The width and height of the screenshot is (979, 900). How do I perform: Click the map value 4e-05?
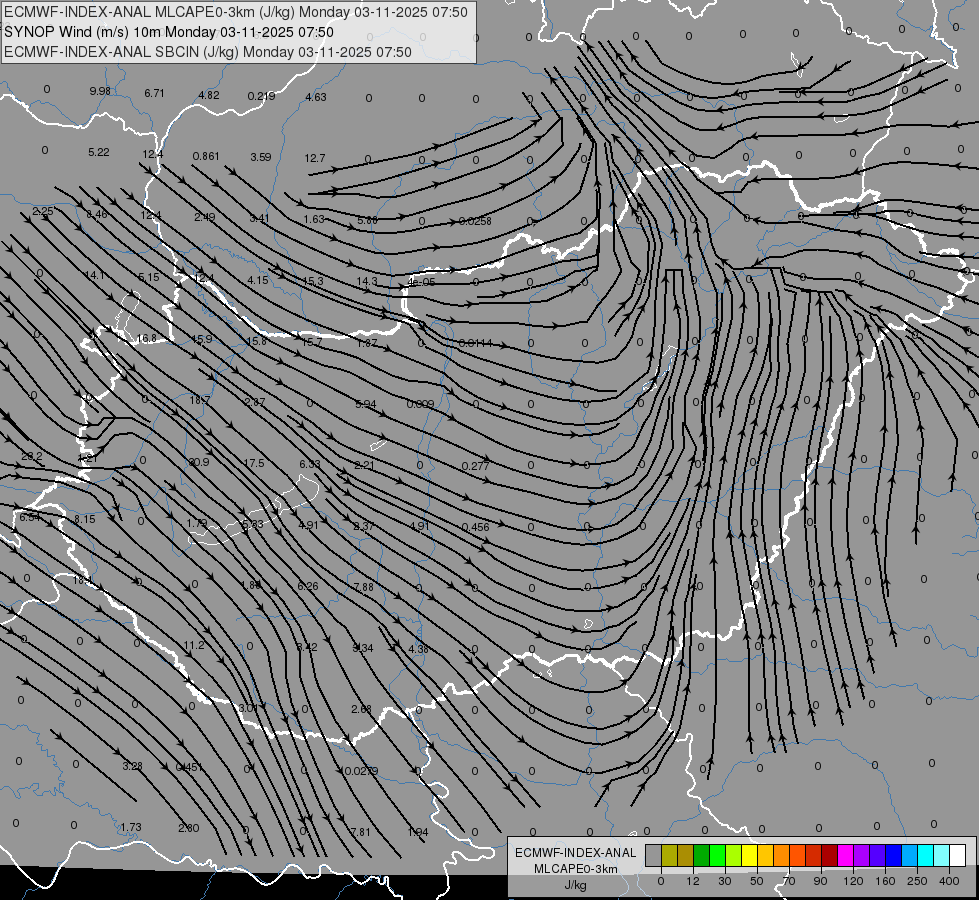click(x=421, y=282)
